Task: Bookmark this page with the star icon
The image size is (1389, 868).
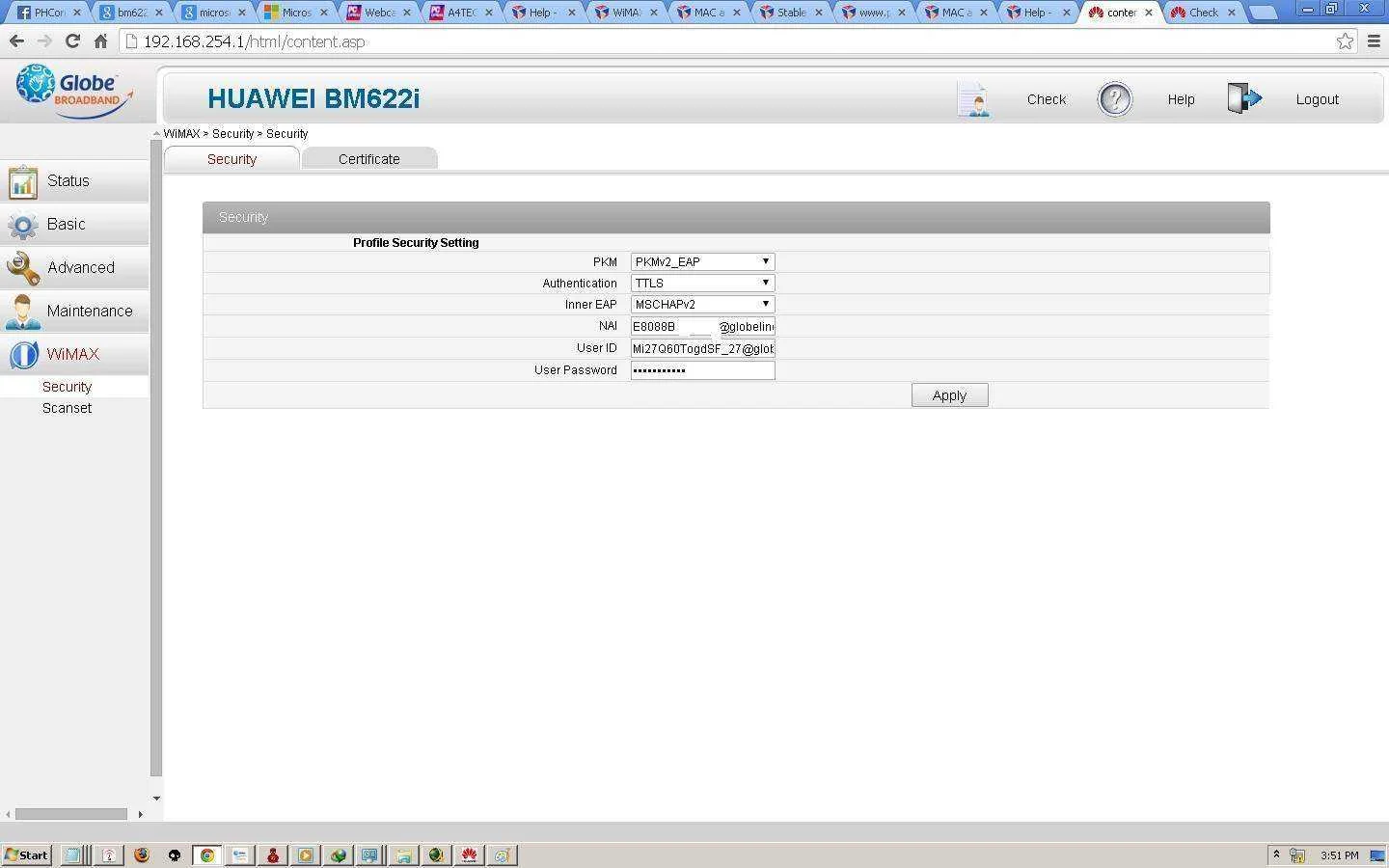Action: pyautogui.click(x=1345, y=41)
